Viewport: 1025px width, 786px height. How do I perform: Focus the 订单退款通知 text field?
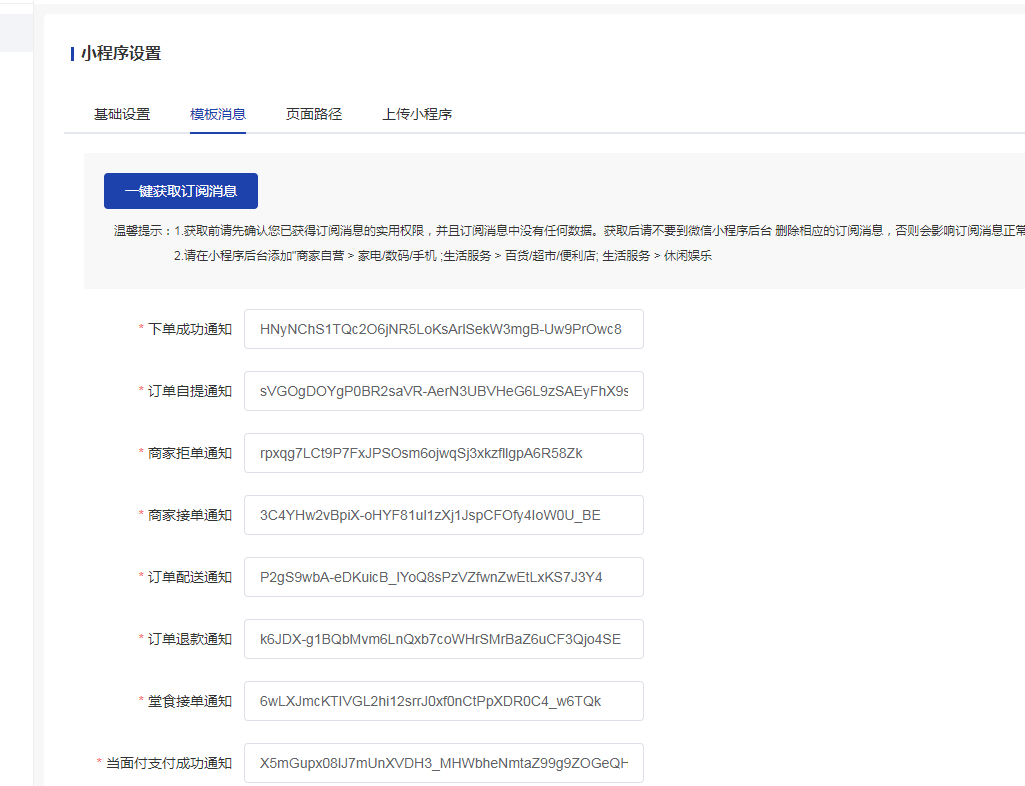(x=444, y=639)
